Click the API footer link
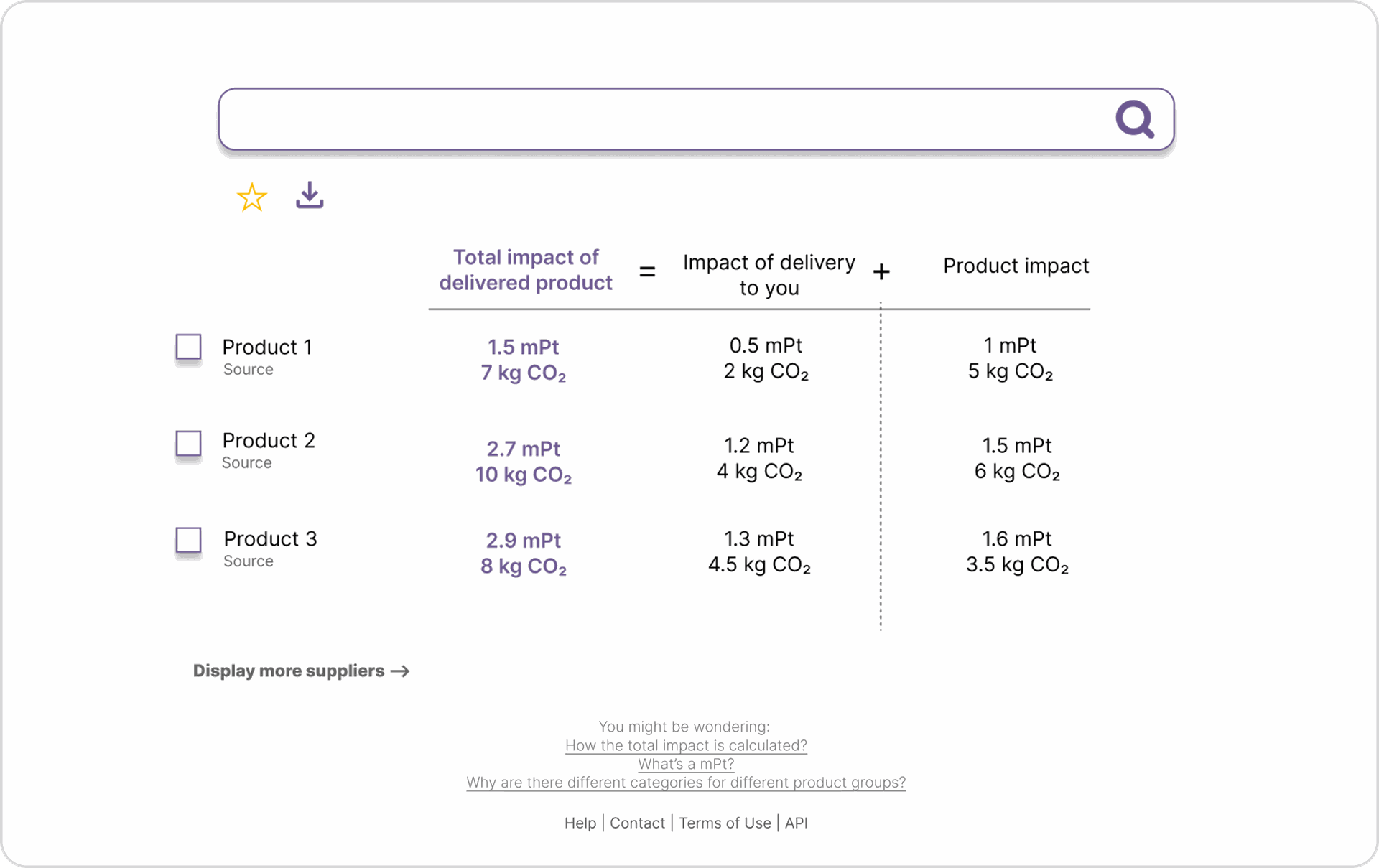 (x=796, y=823)
